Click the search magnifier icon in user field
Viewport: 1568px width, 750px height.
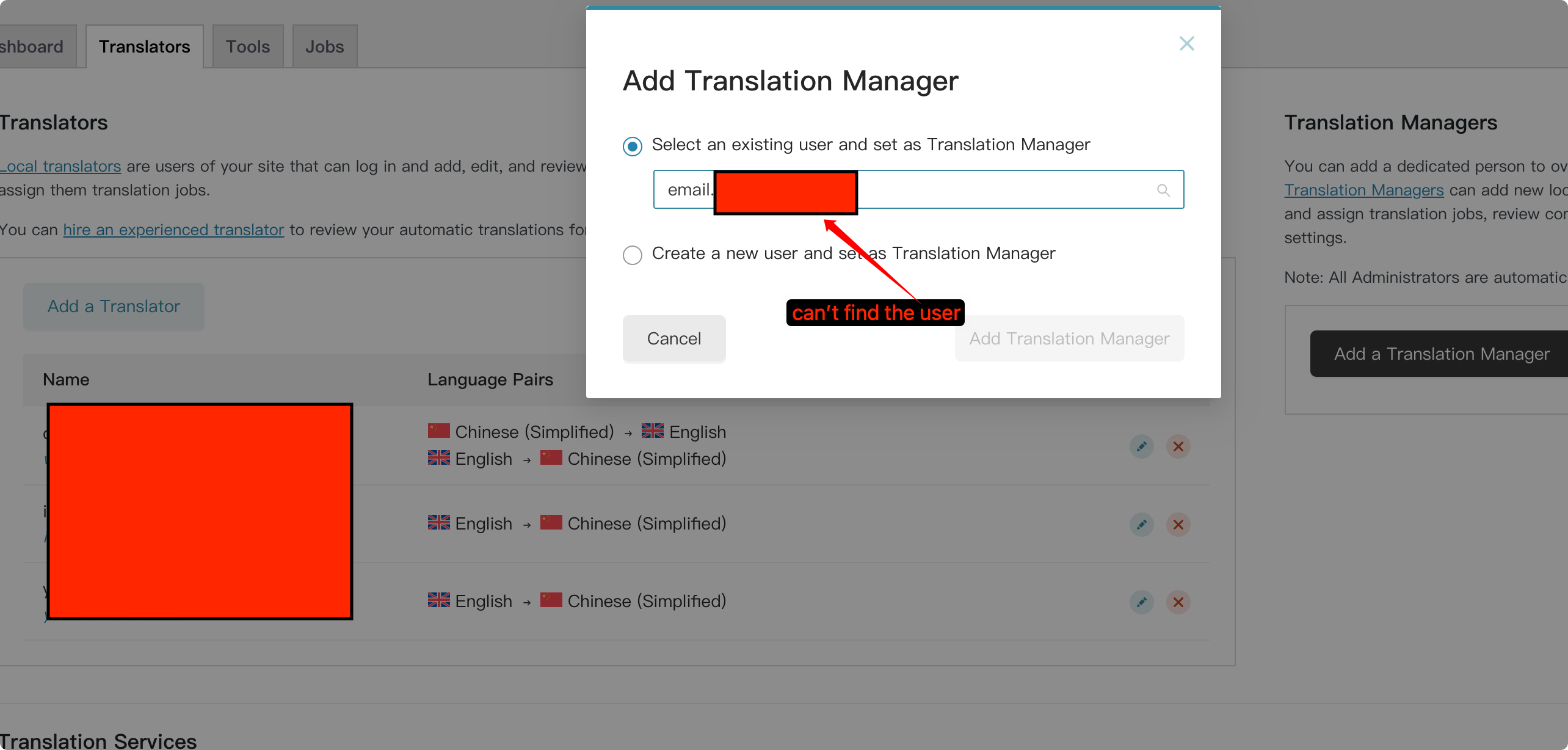[x=1163, y=191]
